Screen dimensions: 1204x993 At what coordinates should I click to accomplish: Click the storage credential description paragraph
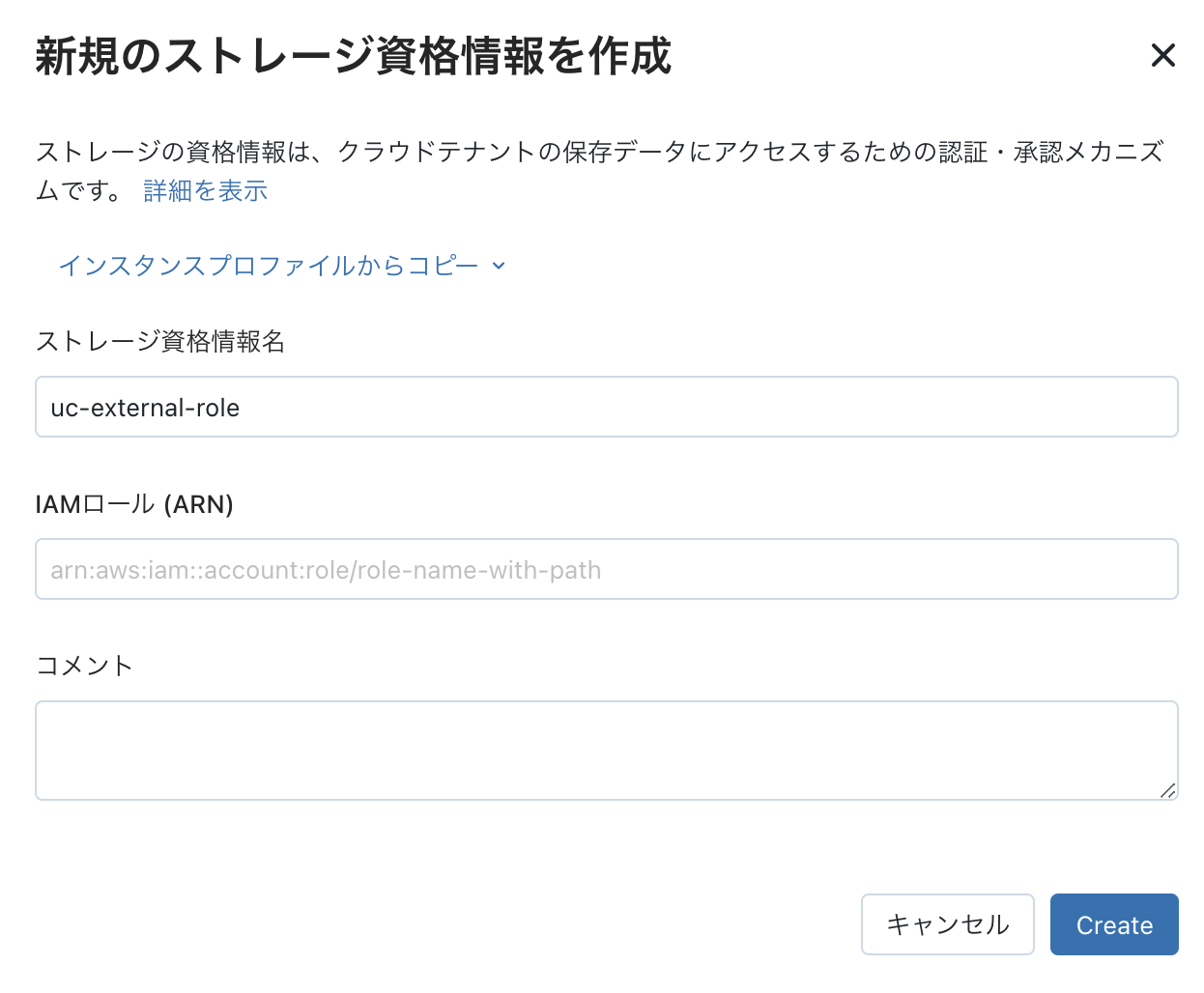(599, 171)
